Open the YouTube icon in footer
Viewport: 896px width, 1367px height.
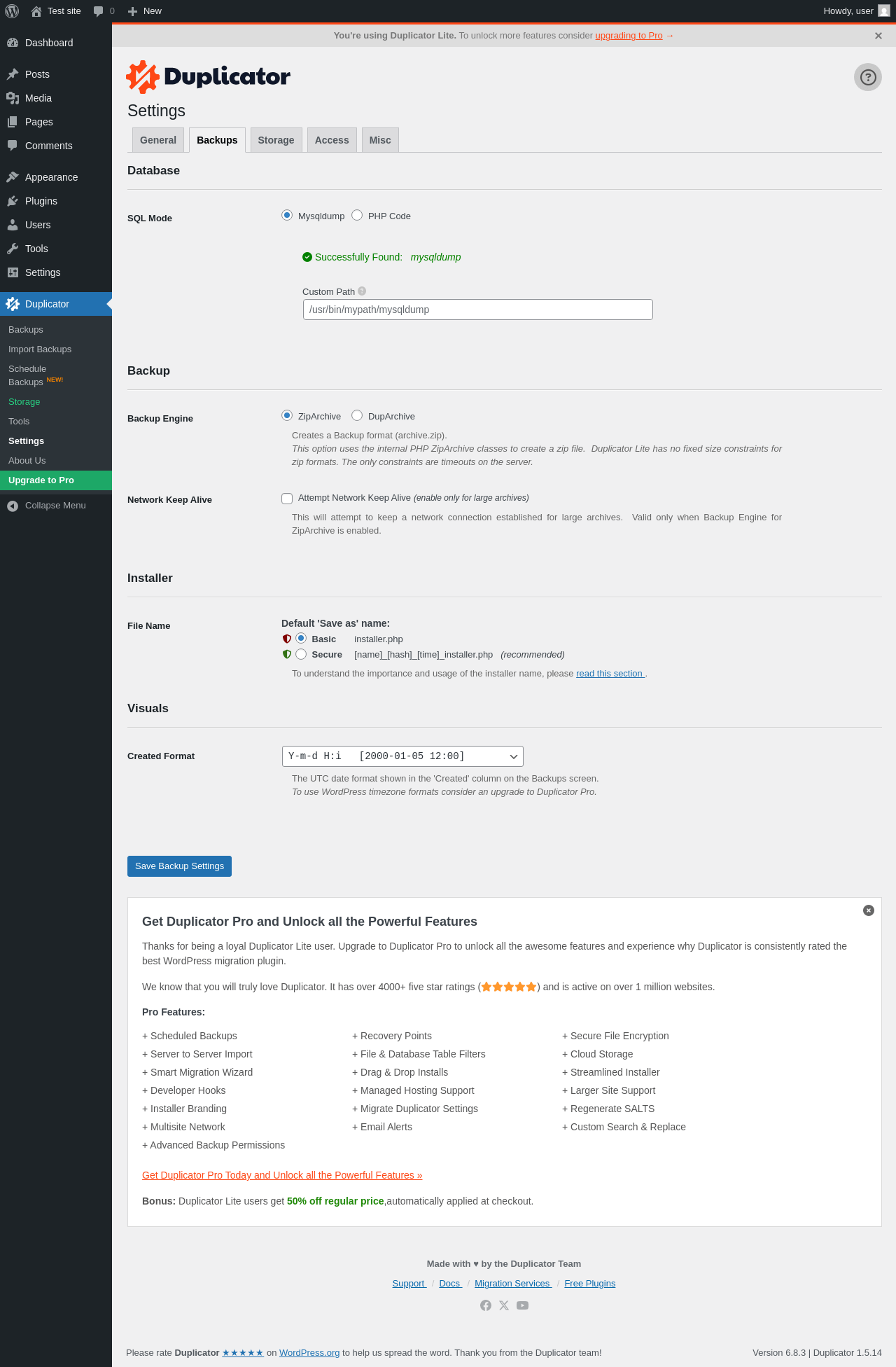(522, 1305)
